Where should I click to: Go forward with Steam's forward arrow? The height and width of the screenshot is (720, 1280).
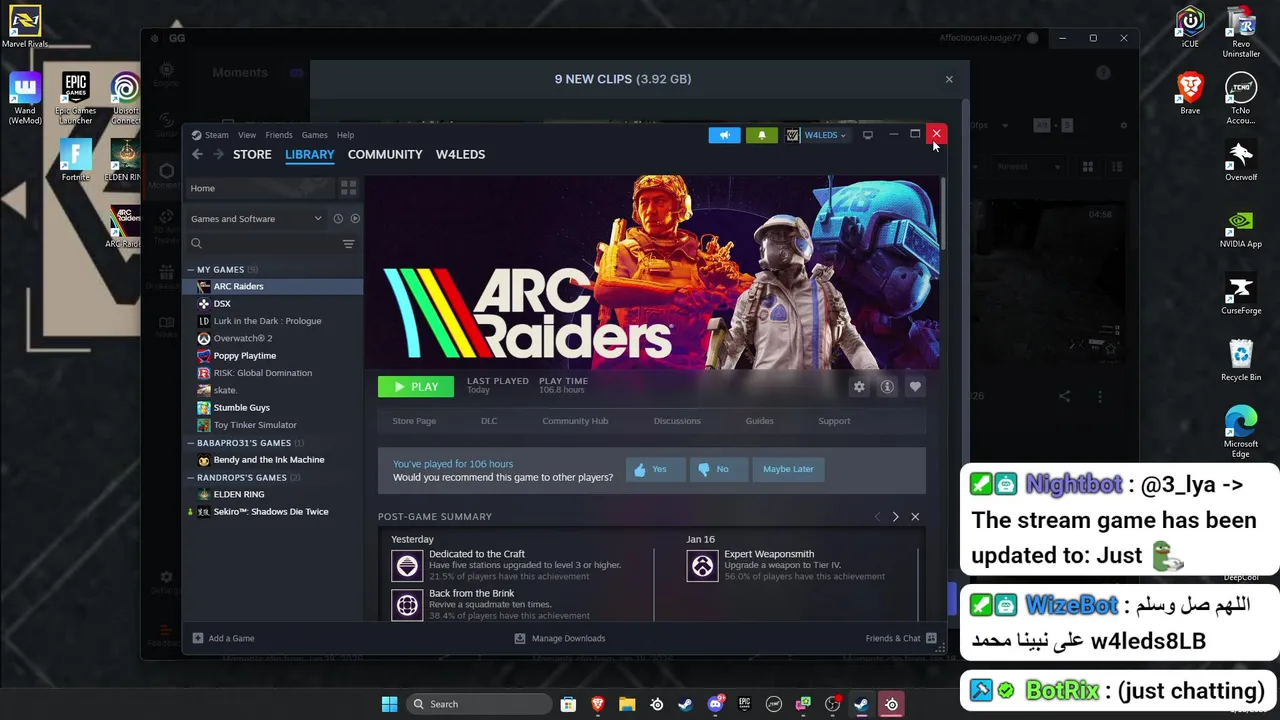218,154
